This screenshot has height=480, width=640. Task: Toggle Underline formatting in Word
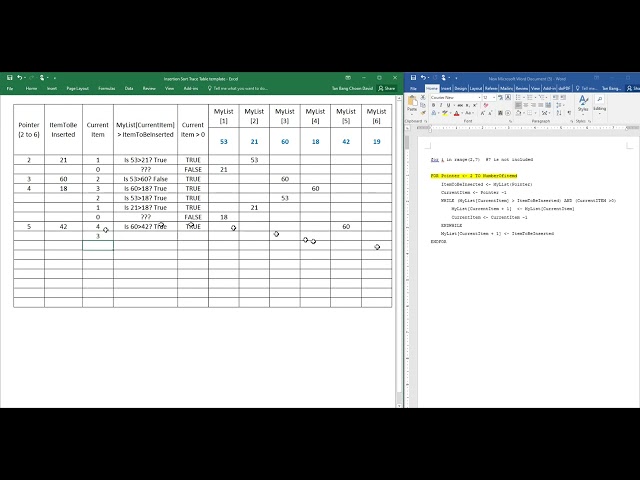pos(449,105)
